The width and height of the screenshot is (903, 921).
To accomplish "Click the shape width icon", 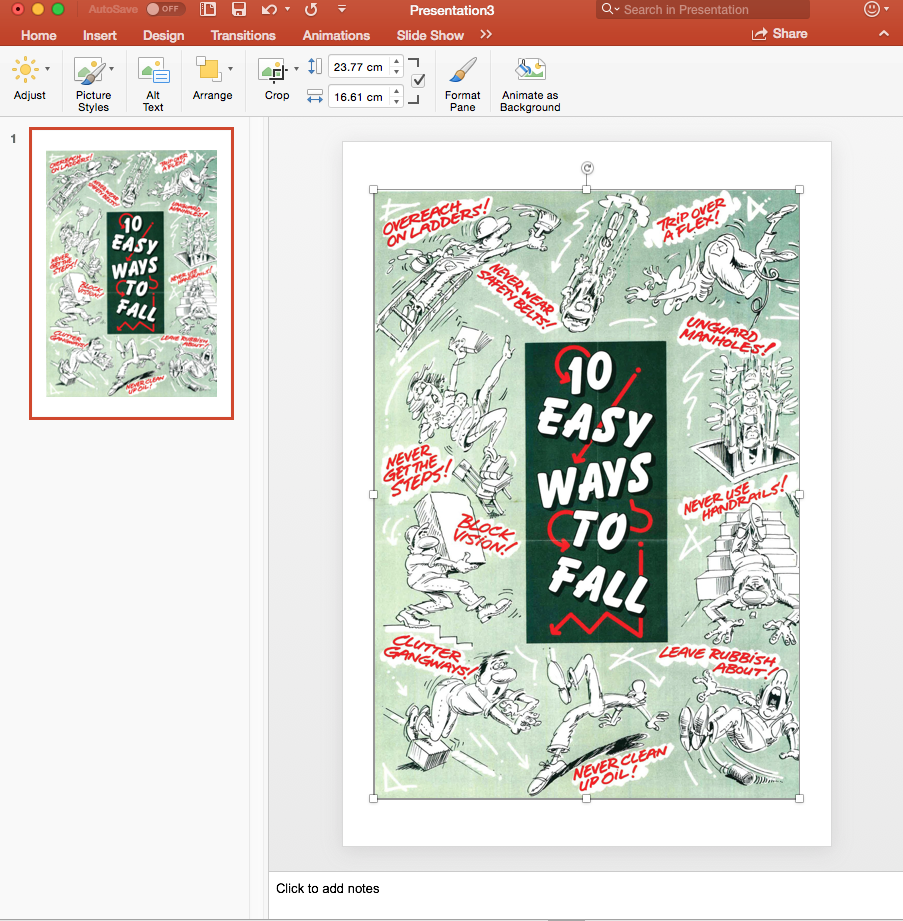I will point(315,96).
